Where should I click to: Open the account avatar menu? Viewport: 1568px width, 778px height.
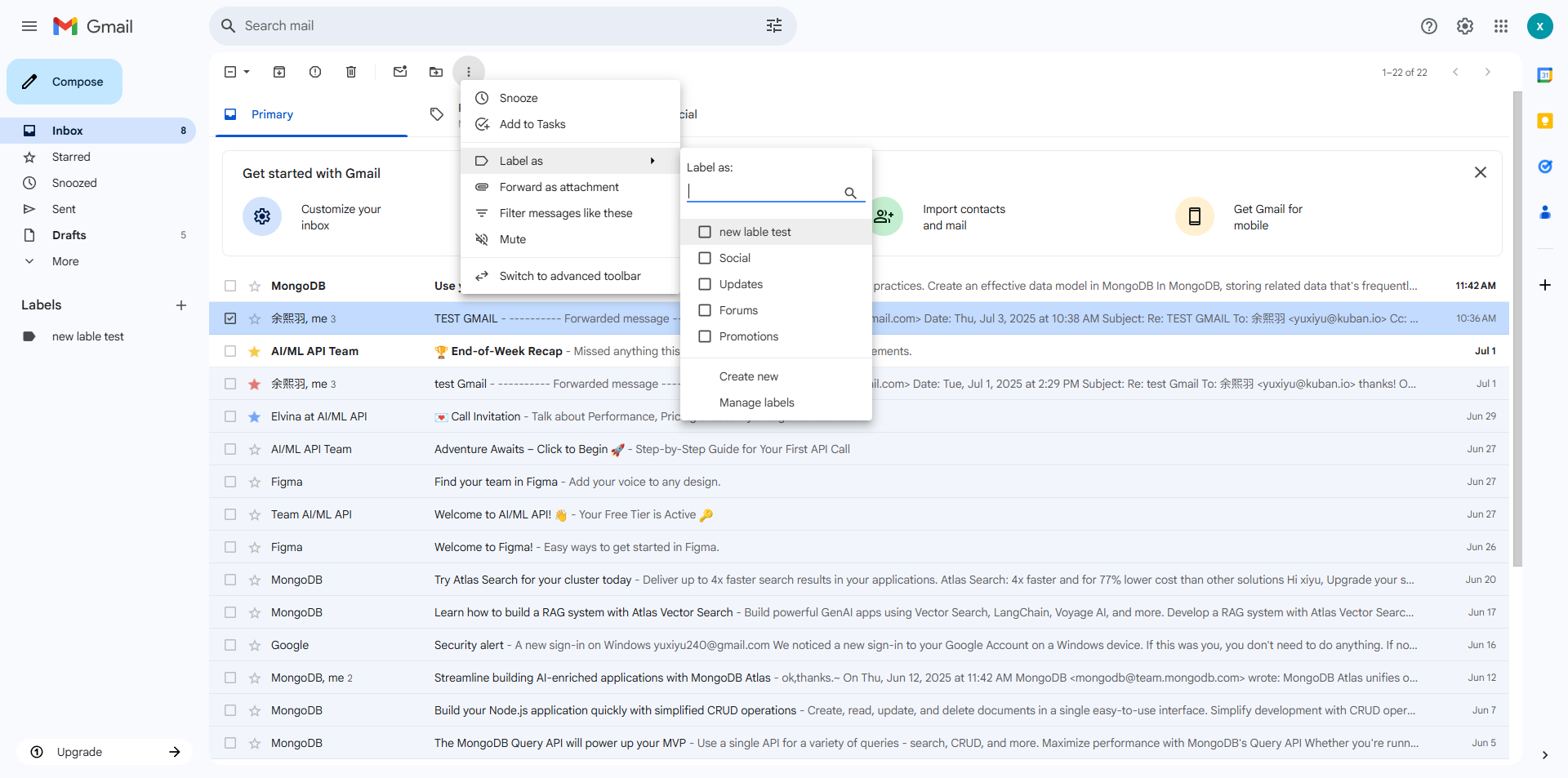coord(1539,26)
